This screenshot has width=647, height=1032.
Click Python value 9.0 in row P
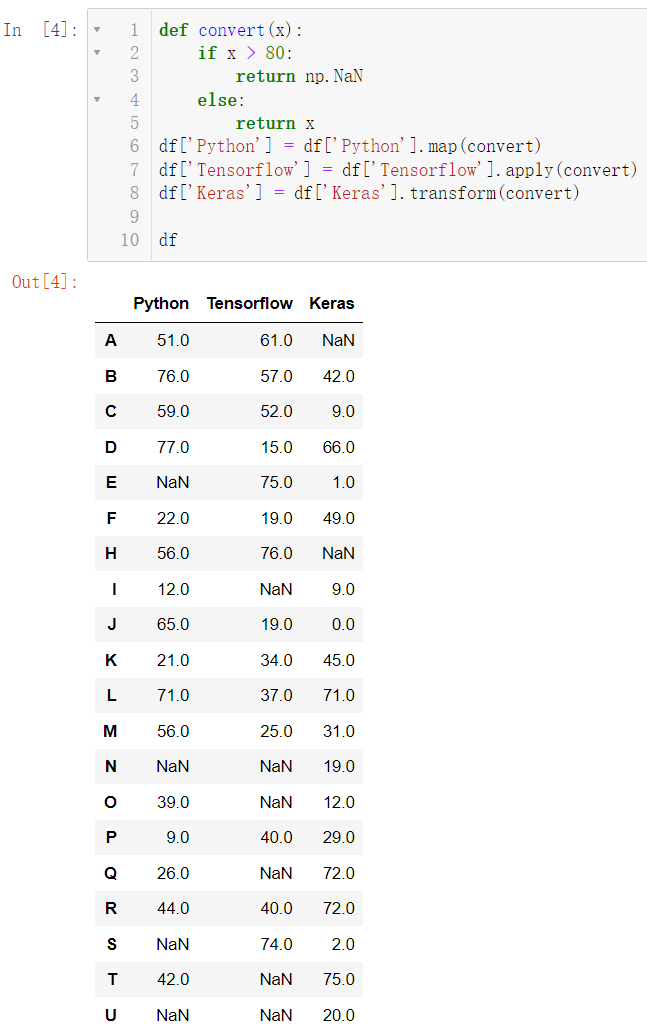[x=178, y=837]
